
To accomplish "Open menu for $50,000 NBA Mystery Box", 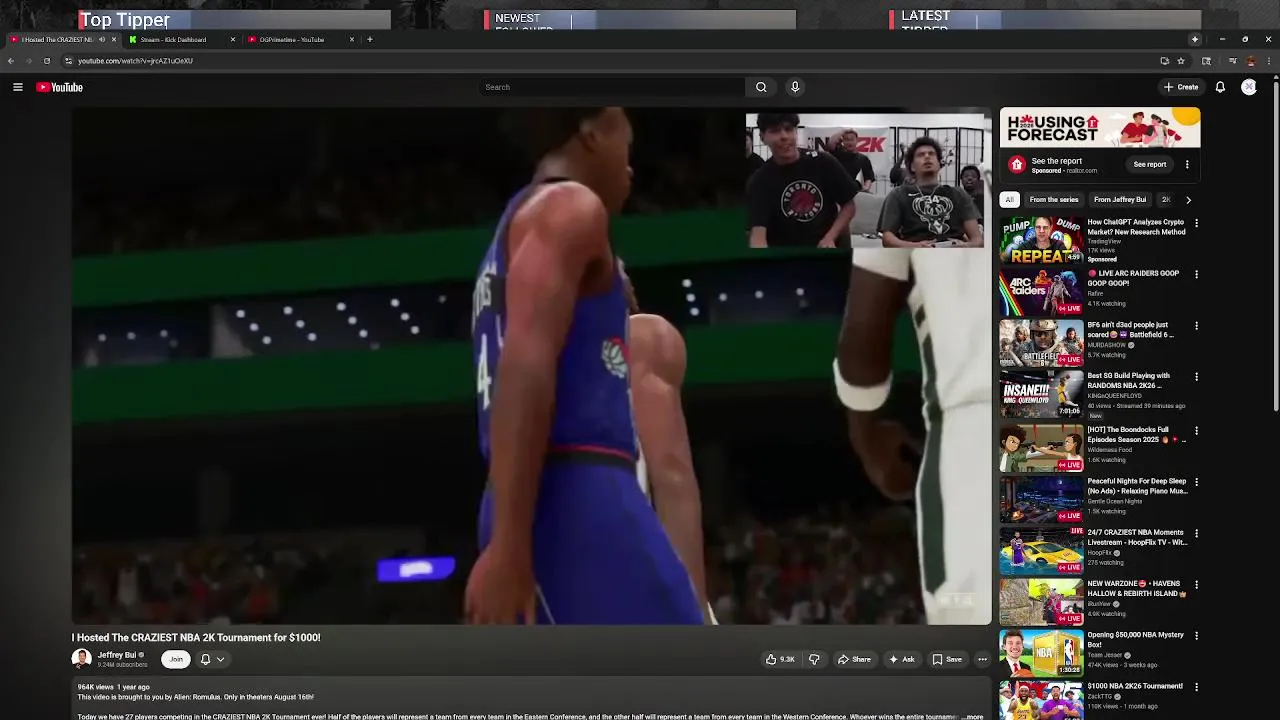I will pos(1196,636).
